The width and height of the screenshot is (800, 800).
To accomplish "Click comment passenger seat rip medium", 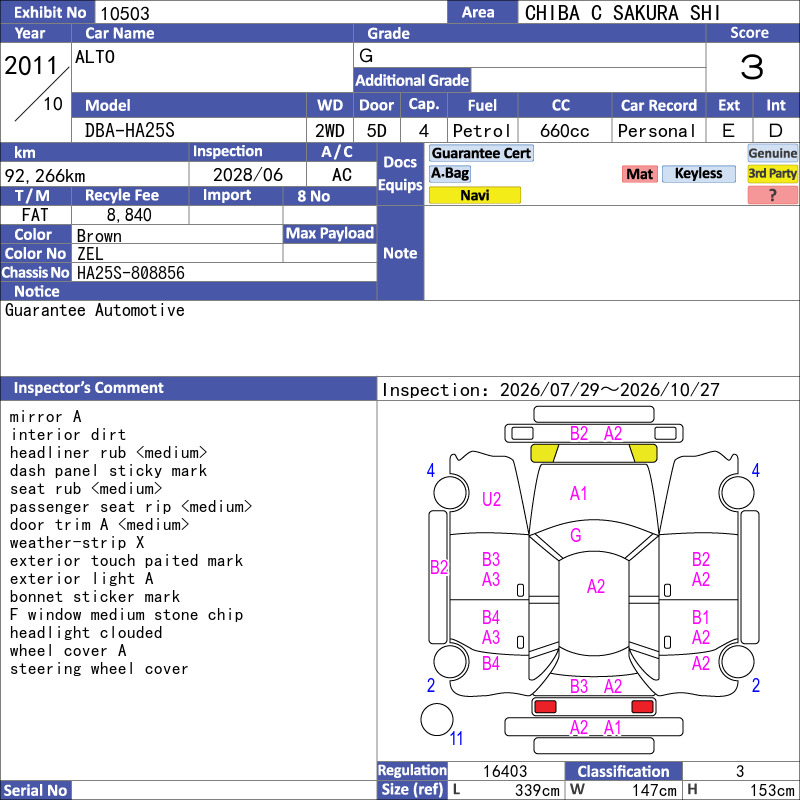I will (131, 507).
